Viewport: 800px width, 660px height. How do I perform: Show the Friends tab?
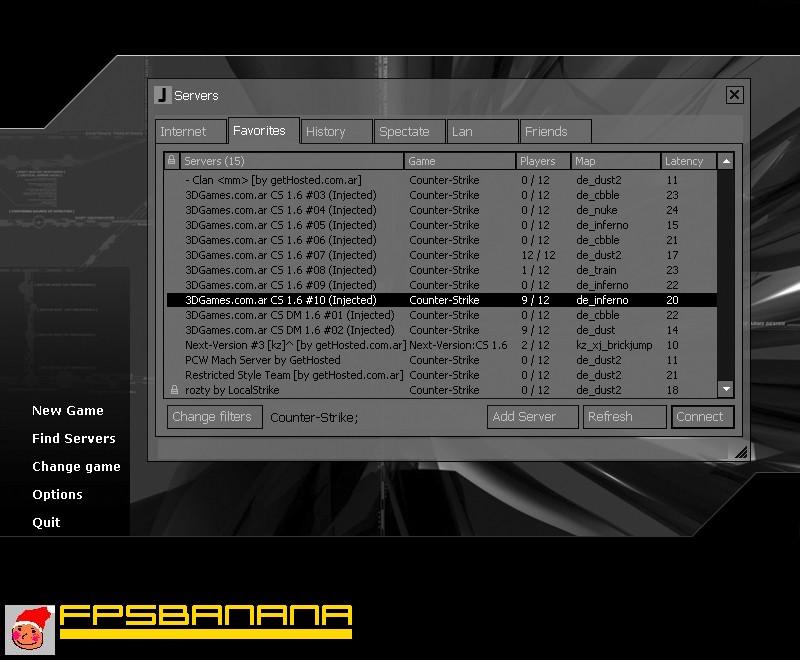555,132
